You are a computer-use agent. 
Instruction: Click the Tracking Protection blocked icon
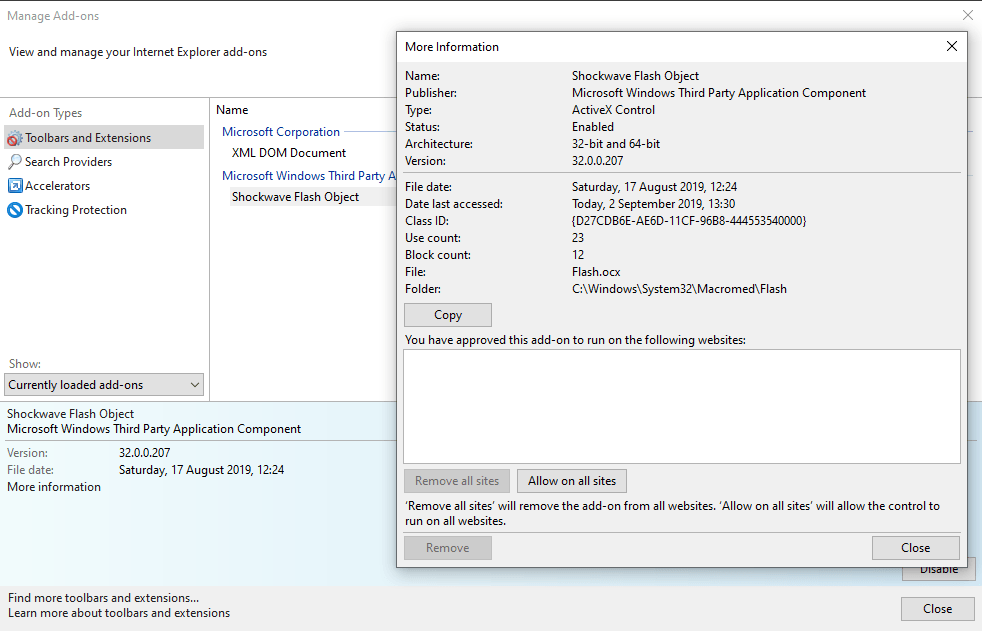(15, 210)
